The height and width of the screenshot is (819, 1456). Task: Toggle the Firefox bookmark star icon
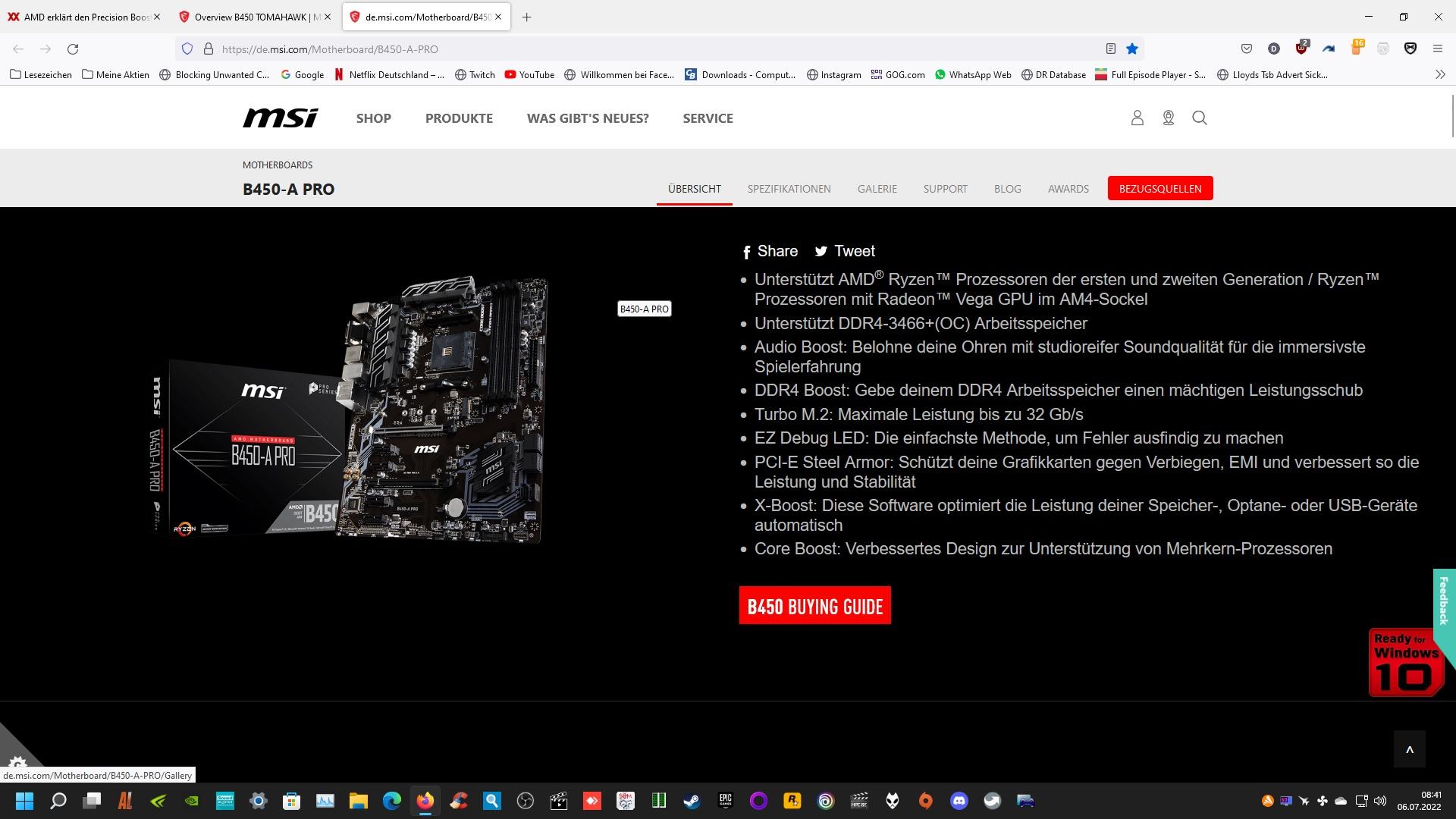coord(1131,49)
